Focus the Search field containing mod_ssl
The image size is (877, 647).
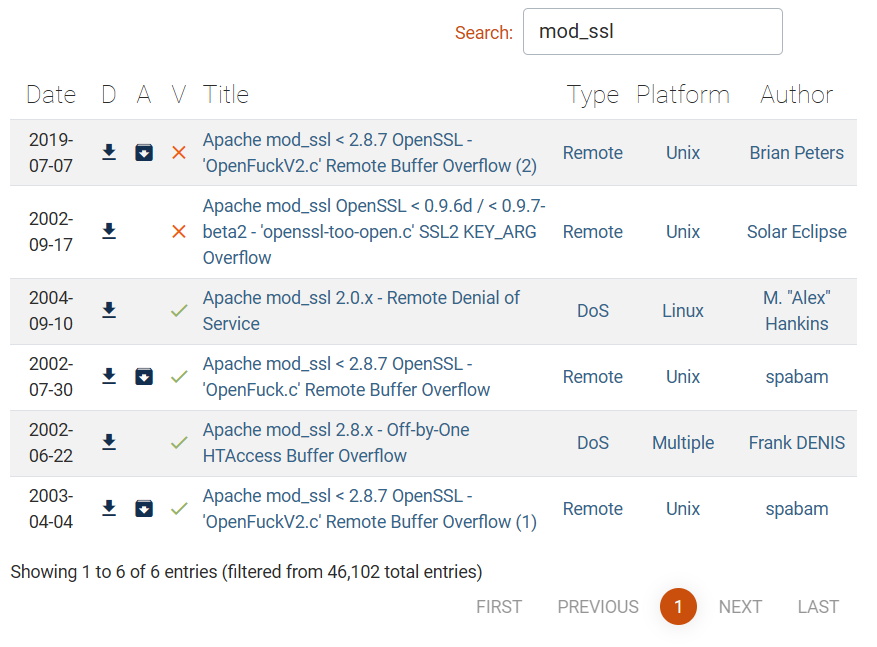click(x=653, y=31)
